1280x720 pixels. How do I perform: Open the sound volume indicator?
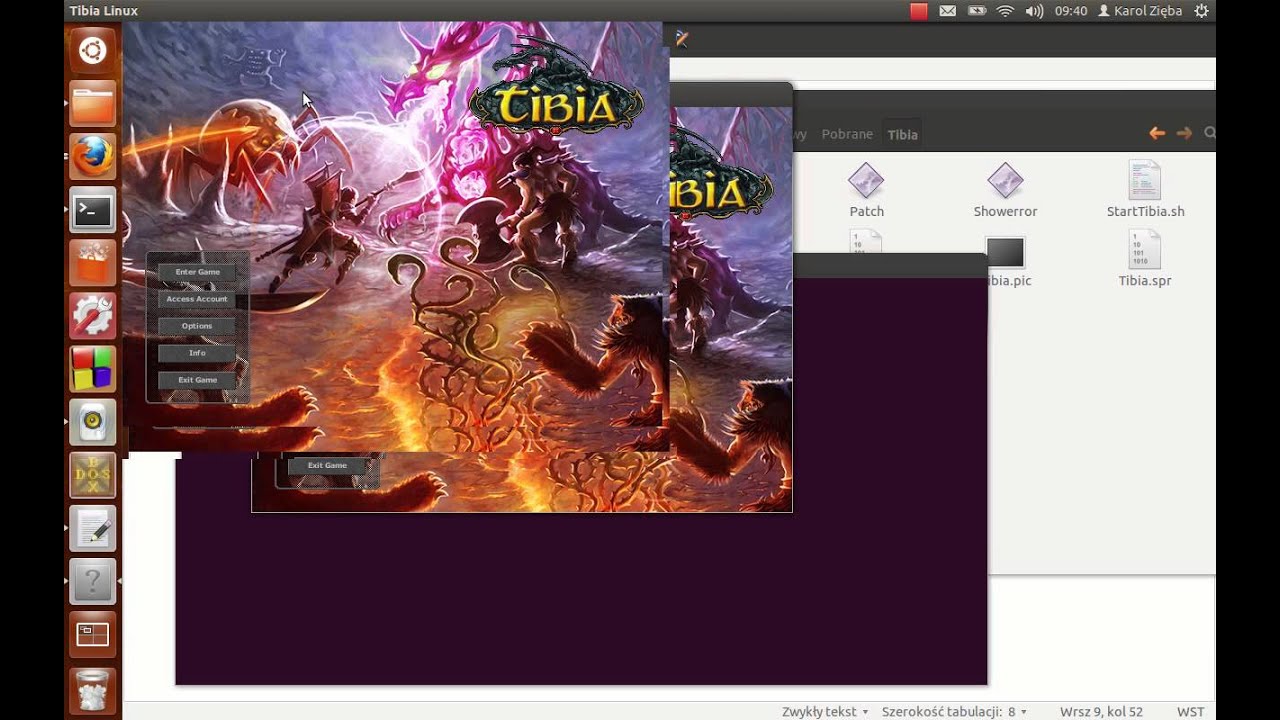coord(1034,11)
